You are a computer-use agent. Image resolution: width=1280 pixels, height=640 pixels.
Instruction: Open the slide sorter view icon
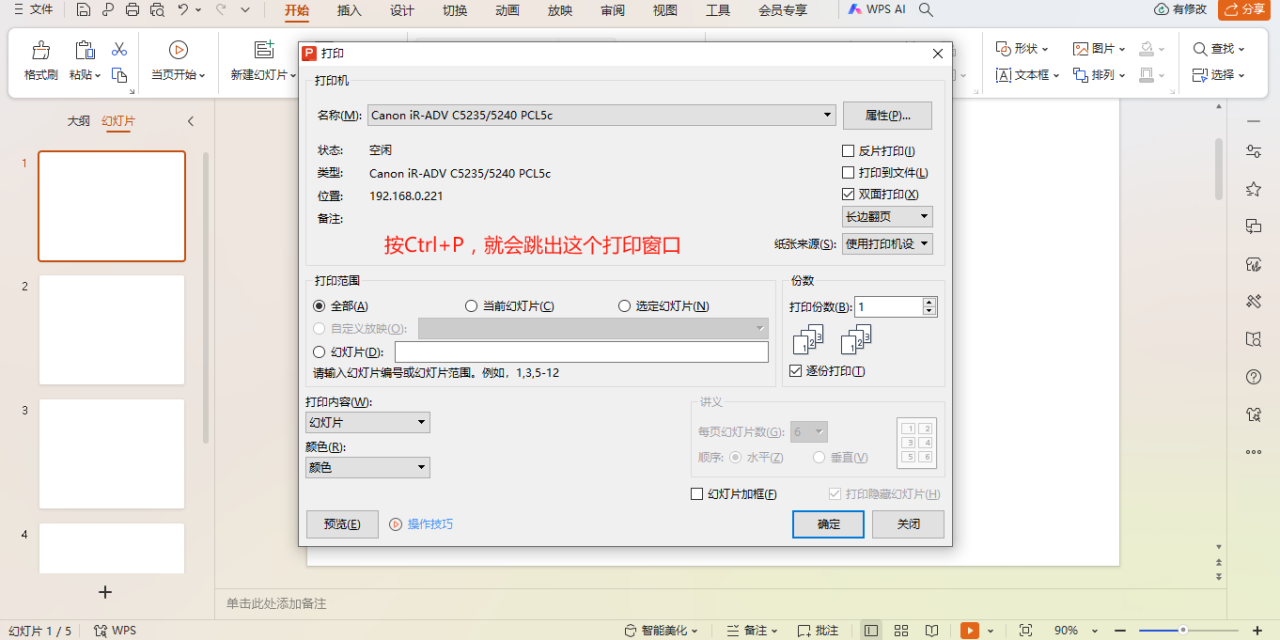[901, 630]
